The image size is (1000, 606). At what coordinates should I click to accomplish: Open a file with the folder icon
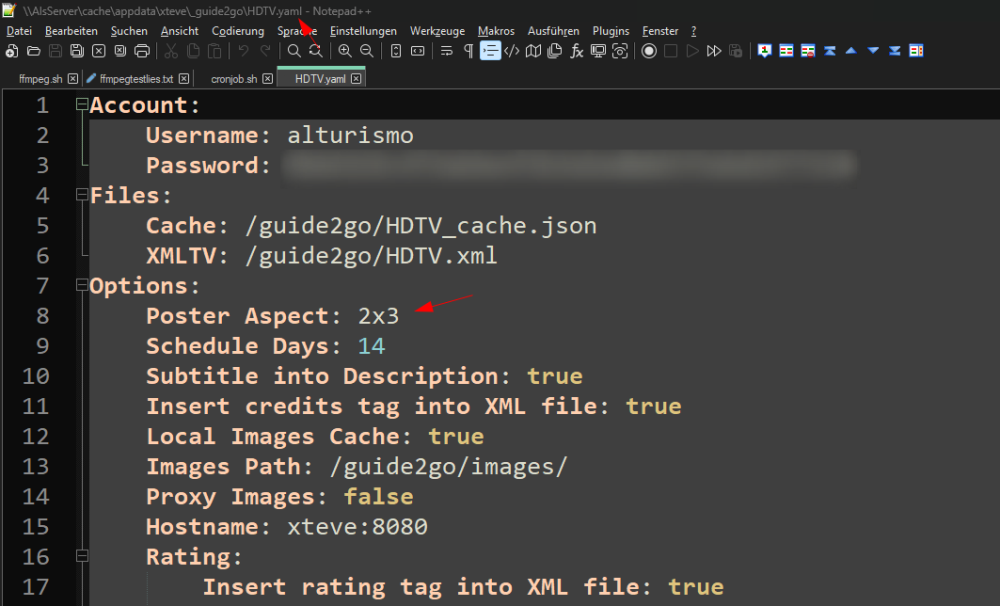tap(33, 51)
